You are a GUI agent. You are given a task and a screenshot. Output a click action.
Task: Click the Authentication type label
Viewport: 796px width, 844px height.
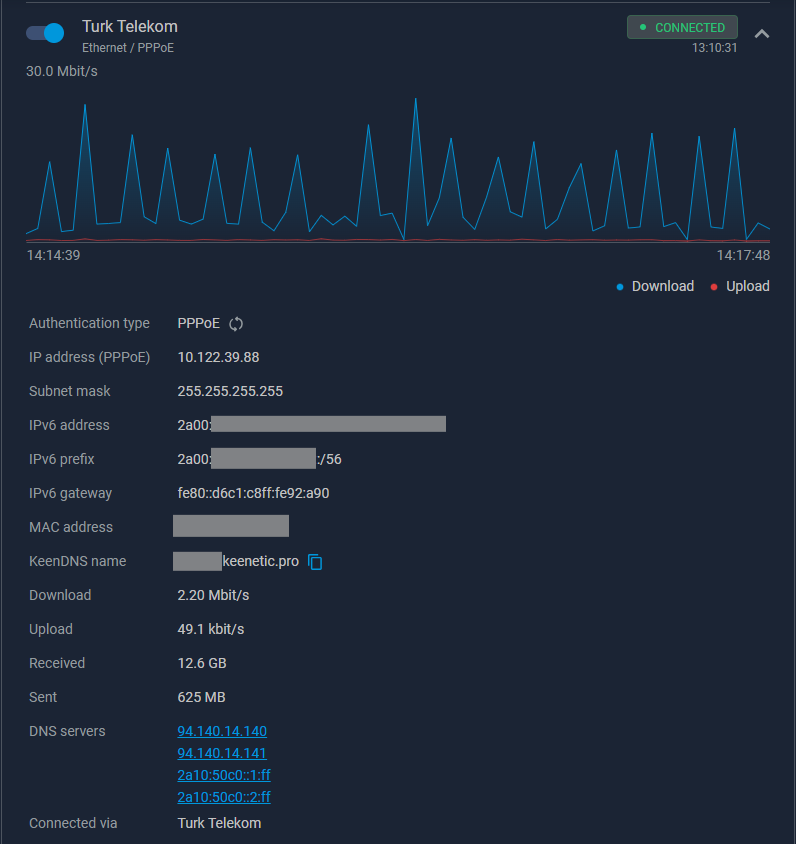pos(89,323)
